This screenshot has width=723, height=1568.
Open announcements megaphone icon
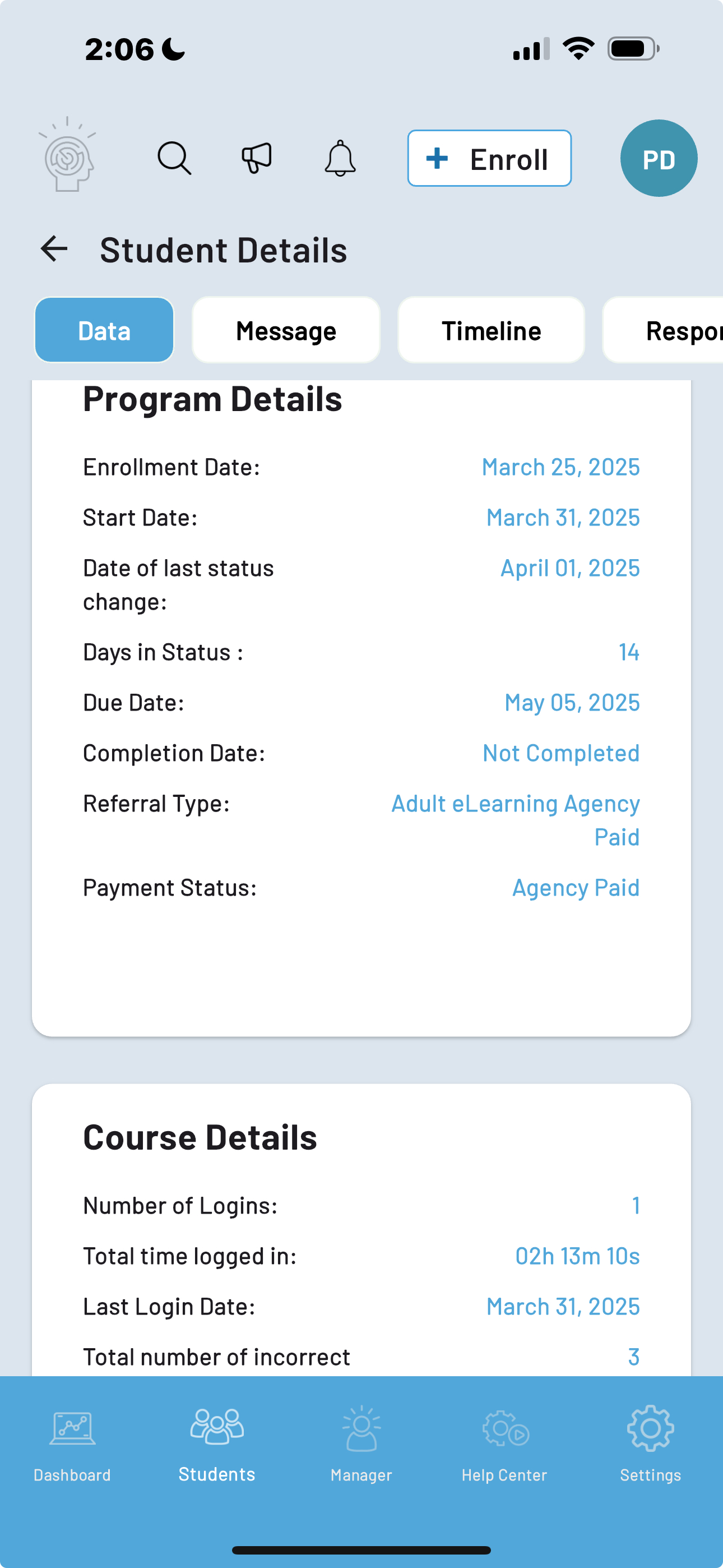(257, 159)
